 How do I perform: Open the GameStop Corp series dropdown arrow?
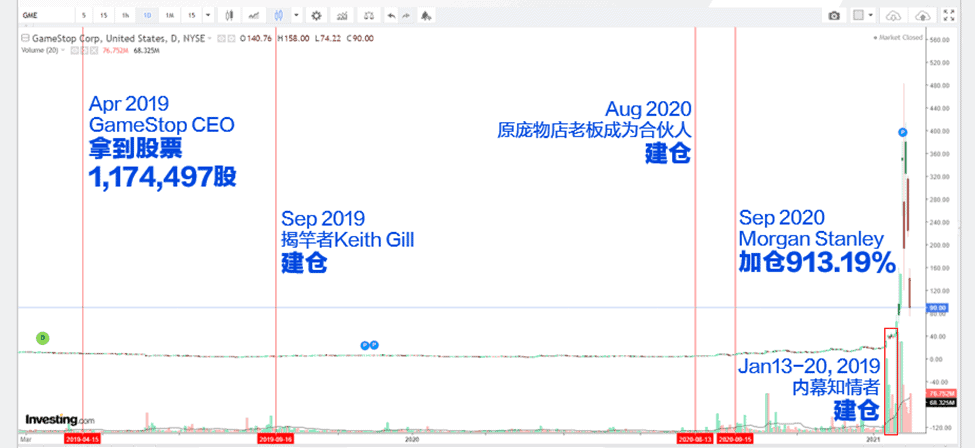click(x=210, y=39)
